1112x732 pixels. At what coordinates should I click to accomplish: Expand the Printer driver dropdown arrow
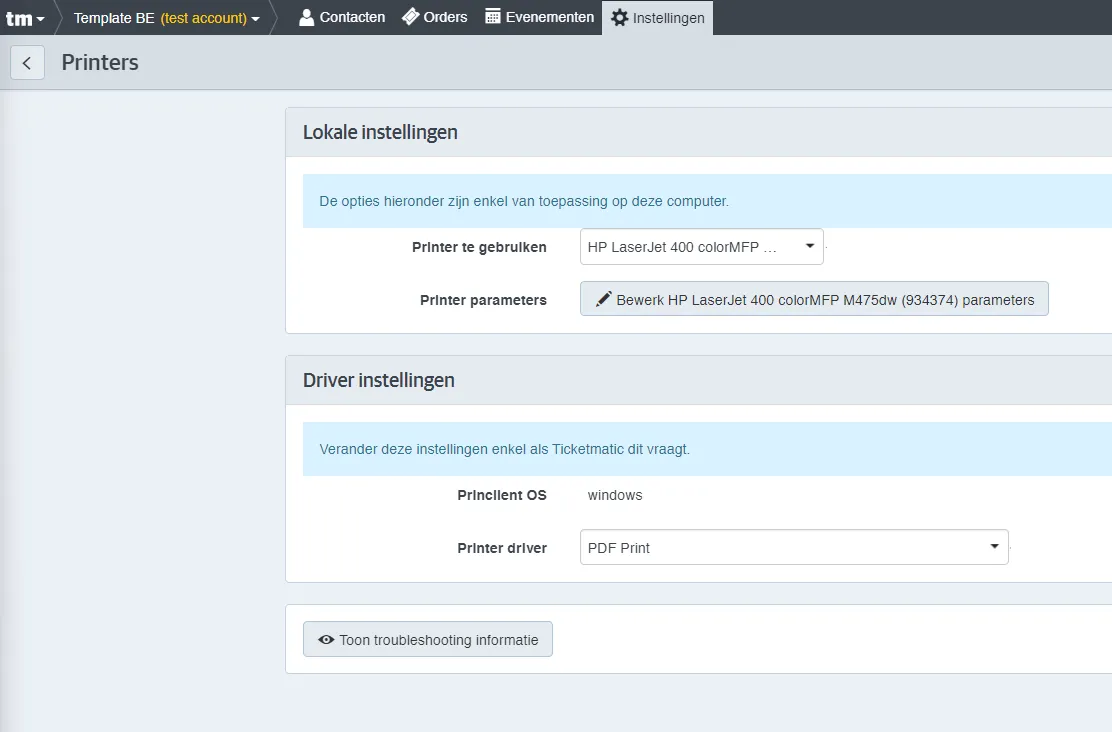[994, 546]
